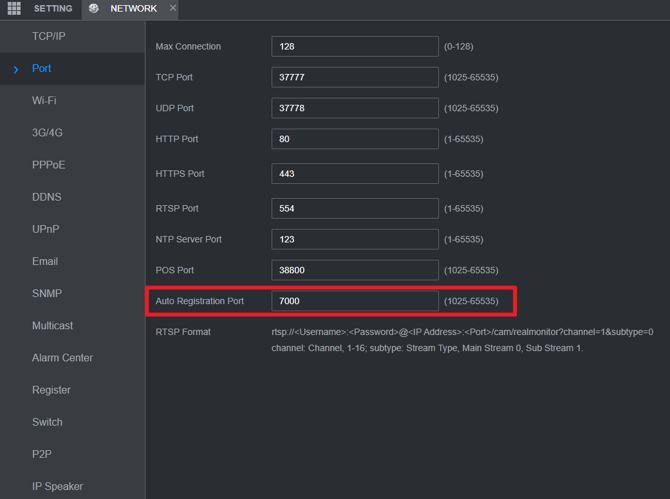Click the grid icon beside SETTING
This screenshot has height=499, width=670.
[x=14, y=9]
